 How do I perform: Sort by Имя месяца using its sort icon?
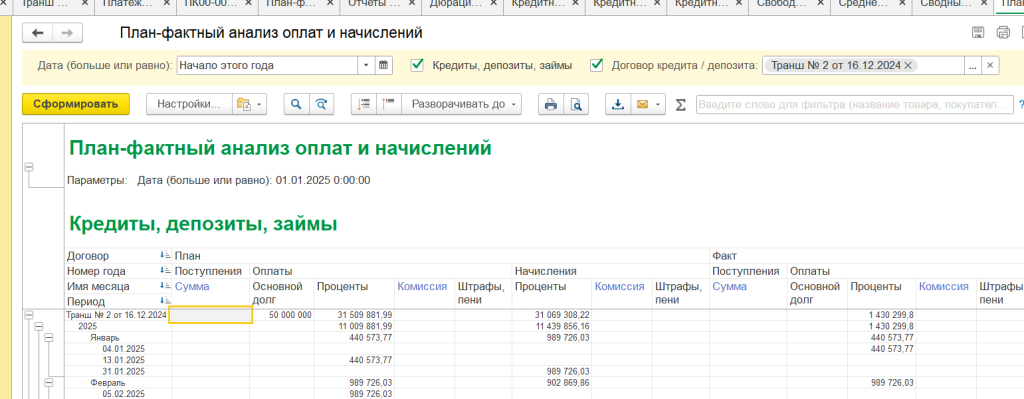(x=164, y=286)
